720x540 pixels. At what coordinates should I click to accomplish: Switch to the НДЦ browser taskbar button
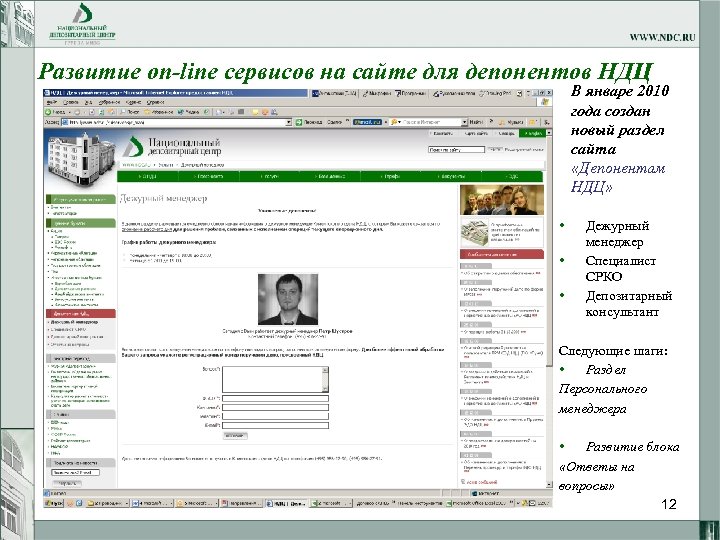coord(286,503)
